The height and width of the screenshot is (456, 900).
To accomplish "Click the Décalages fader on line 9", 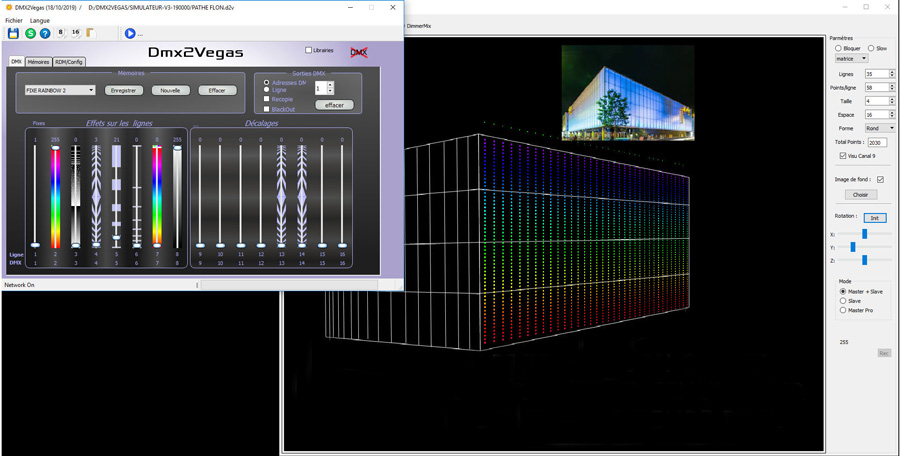I will (x=200, y=196).
